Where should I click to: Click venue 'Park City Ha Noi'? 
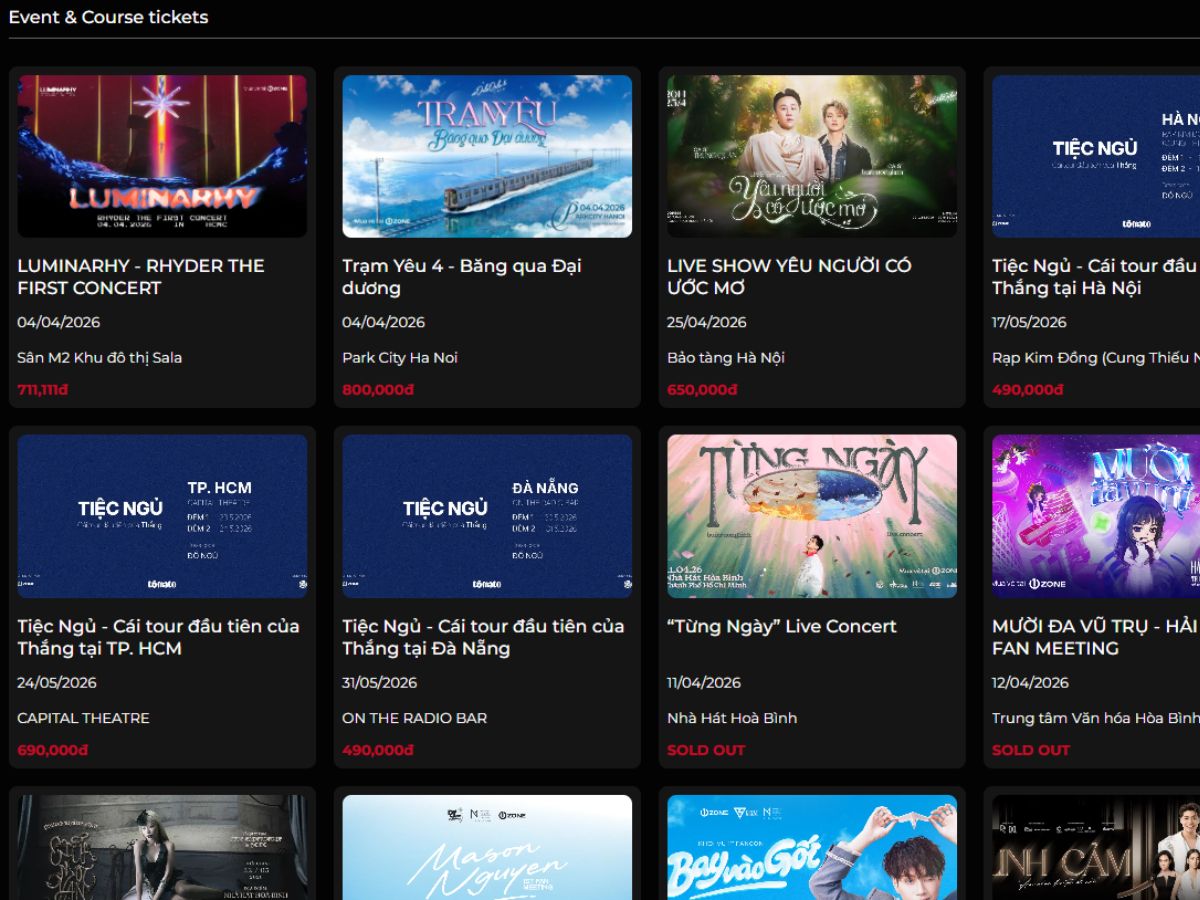(x=400, y=357)
